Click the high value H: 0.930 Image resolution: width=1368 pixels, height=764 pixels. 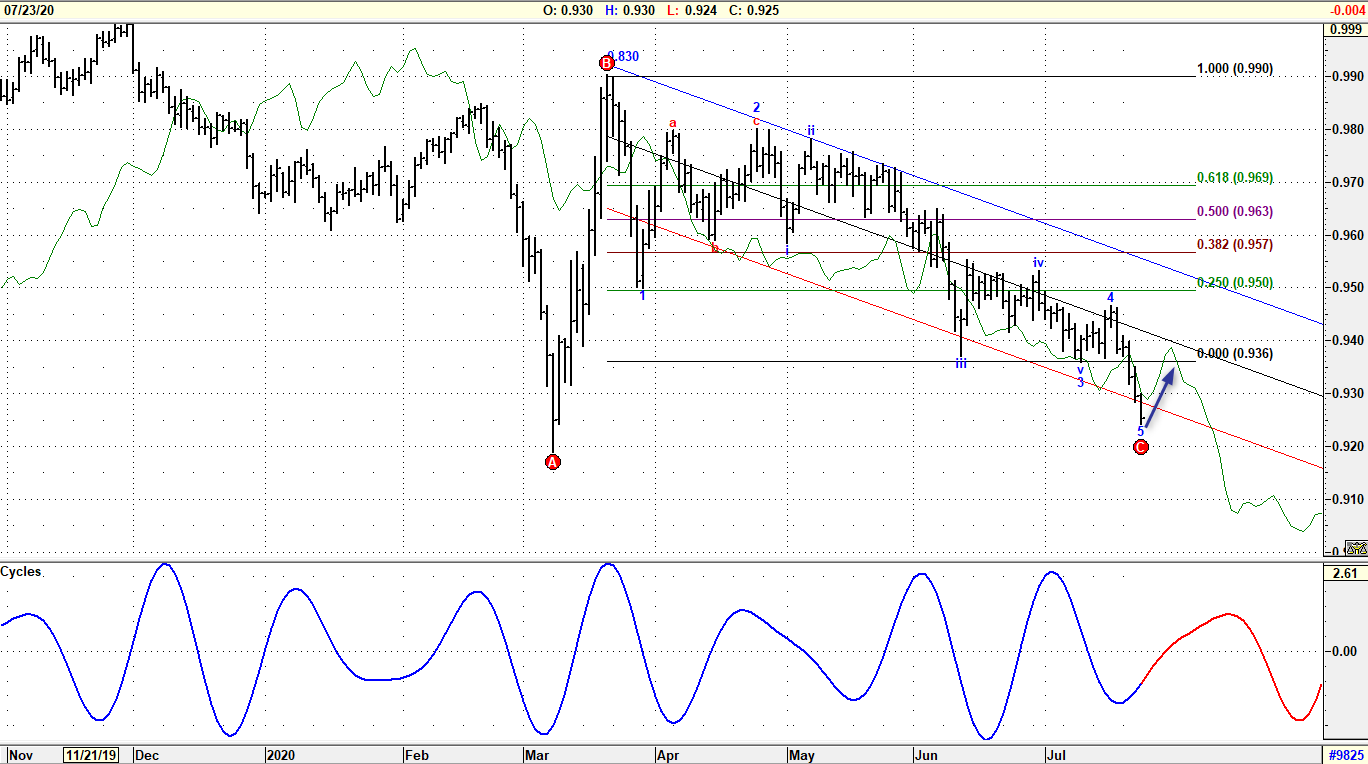pos(630,10)
